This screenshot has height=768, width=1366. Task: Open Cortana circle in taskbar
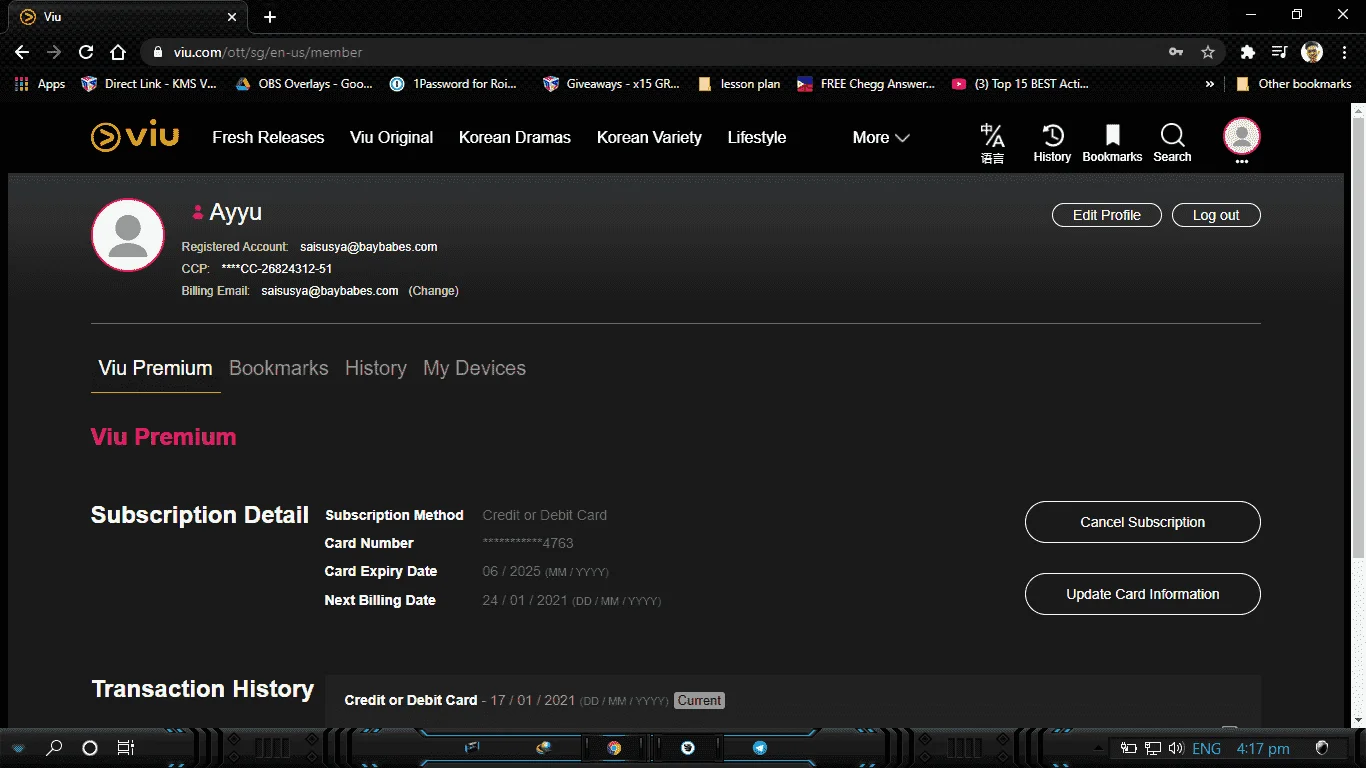pos(90,748)
